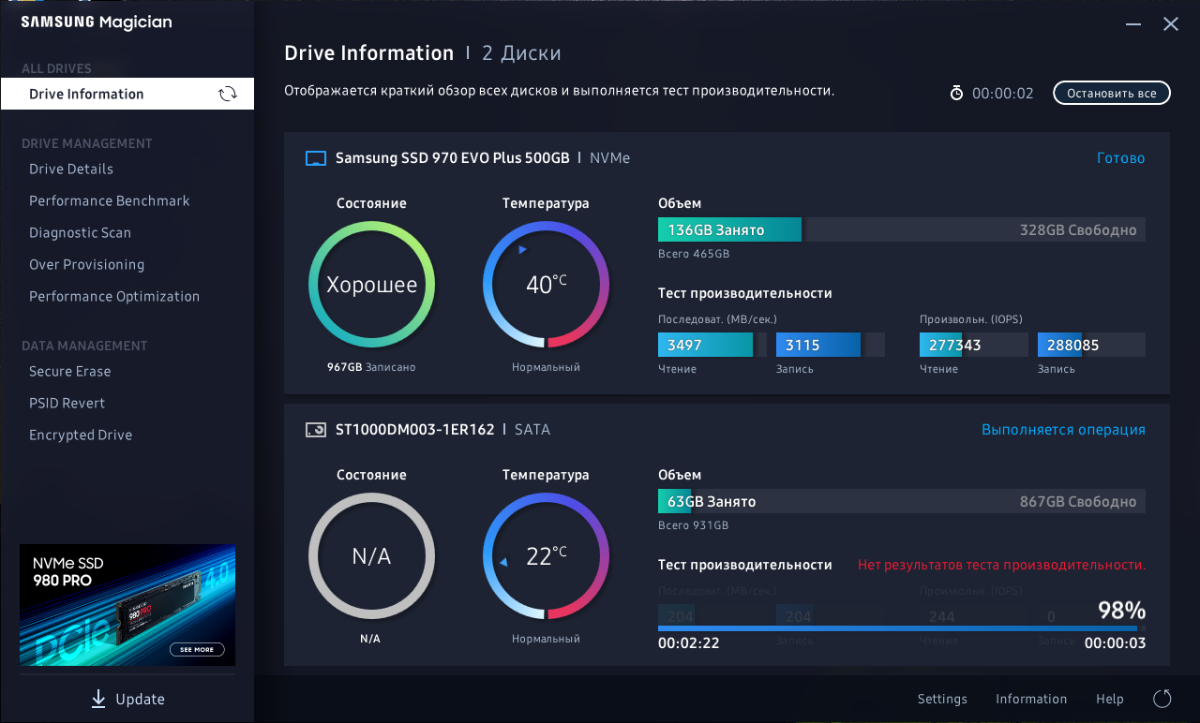Click the 136GB Занято capacity bar
Image resolution: width=1200 pixels, height=723 pixels.
point(729,230)
